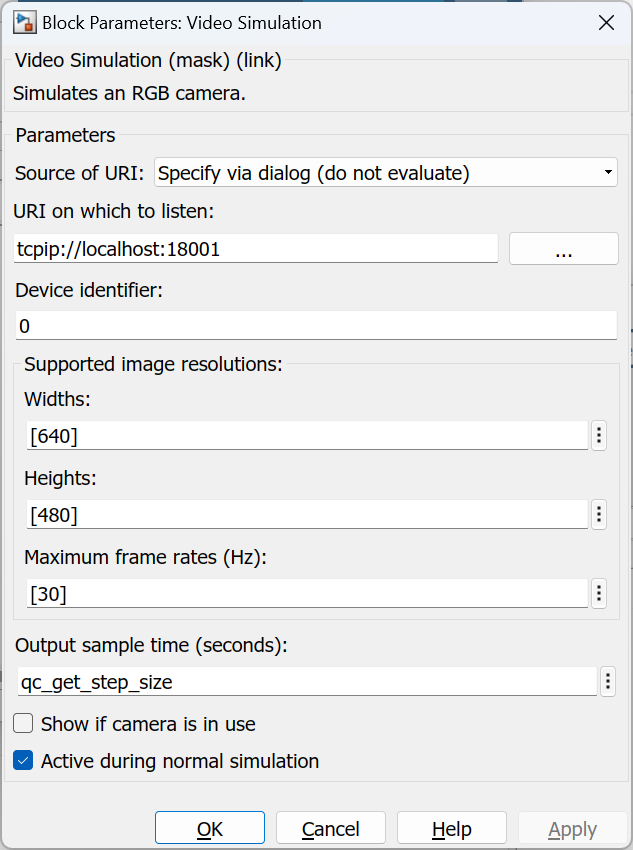Expand the Source of URI dropdown
The image size is (633, 850).
[x=386, y=173]
